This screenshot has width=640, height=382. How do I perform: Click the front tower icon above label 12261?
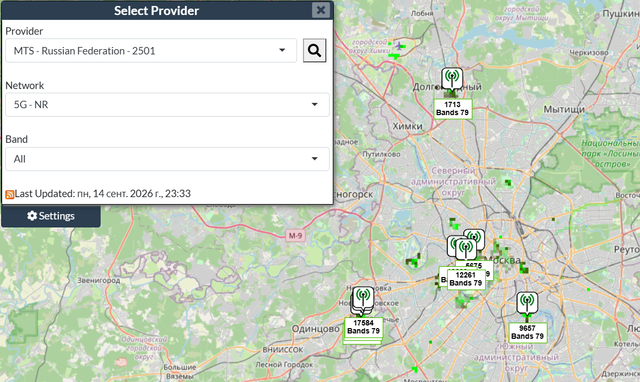click(466, 249)
